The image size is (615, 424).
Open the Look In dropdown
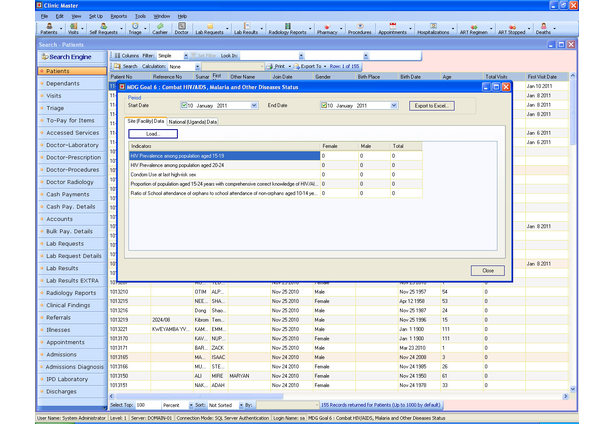pos(301,56)
